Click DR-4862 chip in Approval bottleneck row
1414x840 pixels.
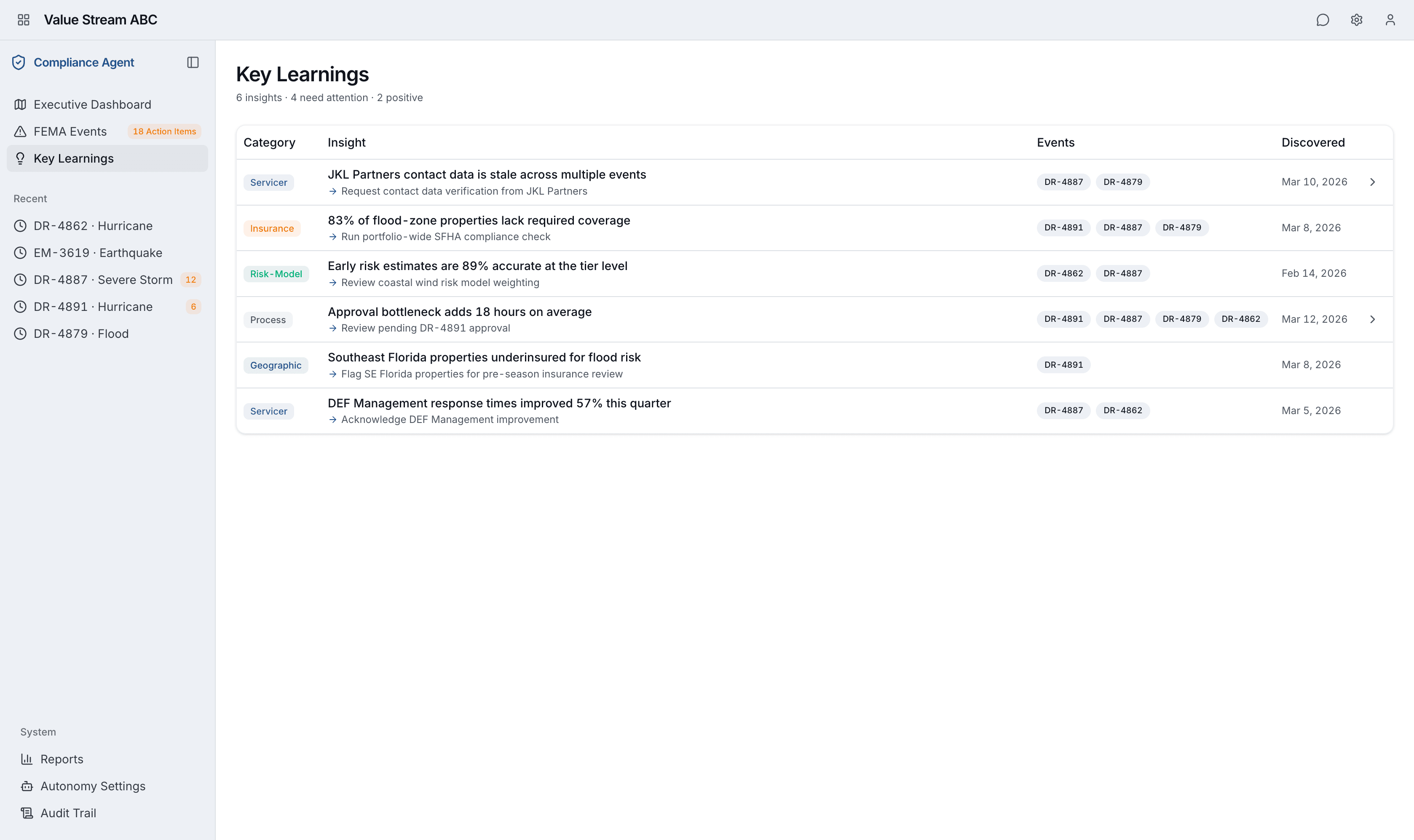[x=1241, y=319]
